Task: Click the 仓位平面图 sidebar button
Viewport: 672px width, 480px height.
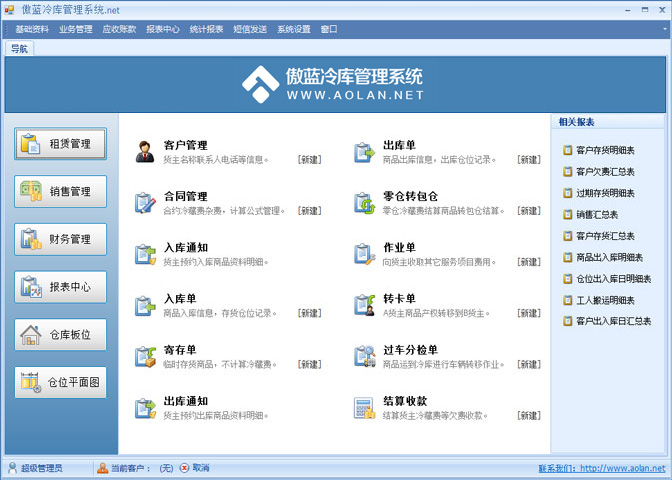Action: (x=61, y=383)
